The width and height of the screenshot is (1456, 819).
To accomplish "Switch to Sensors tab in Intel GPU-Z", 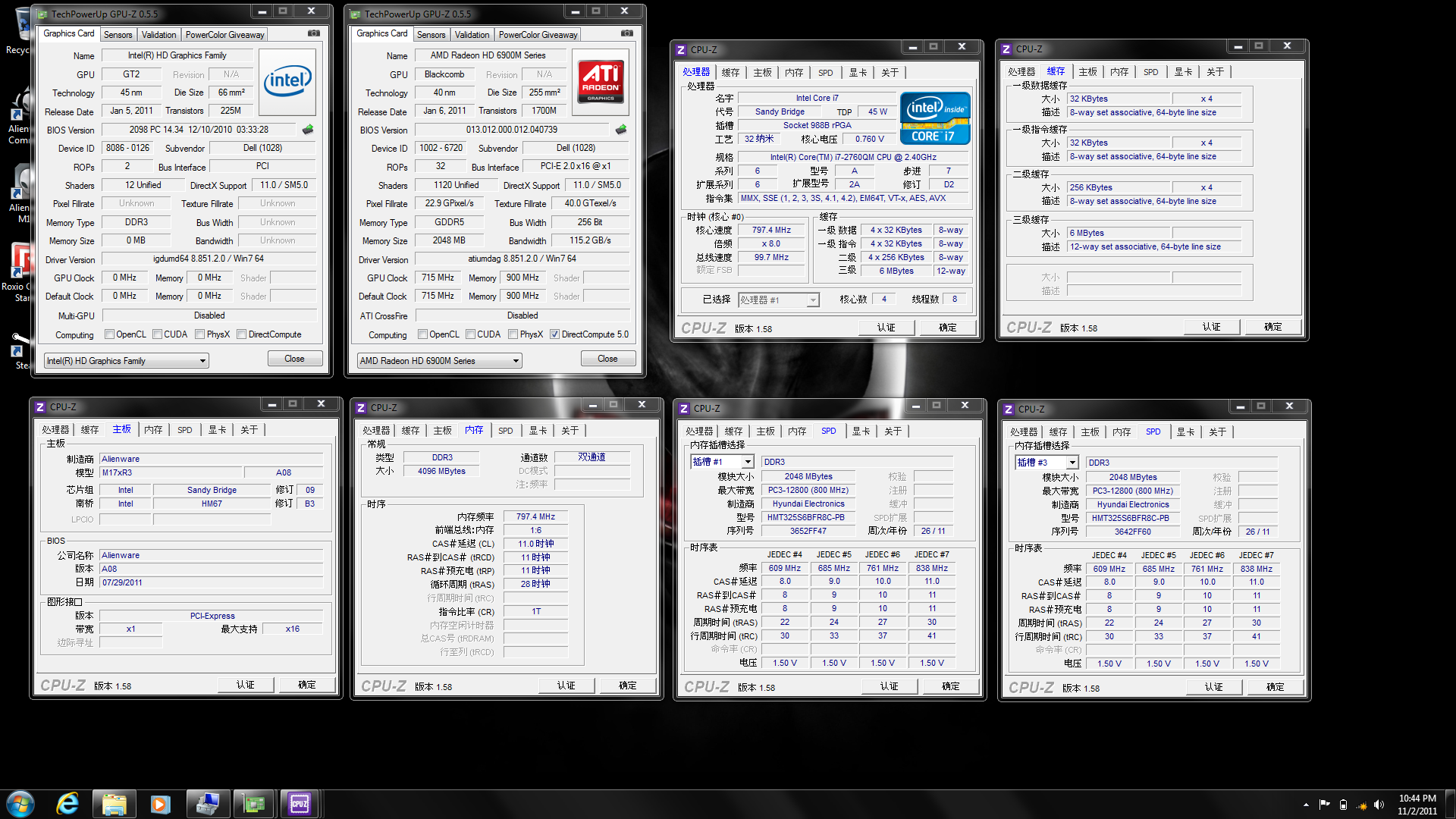I will [118, 35].
